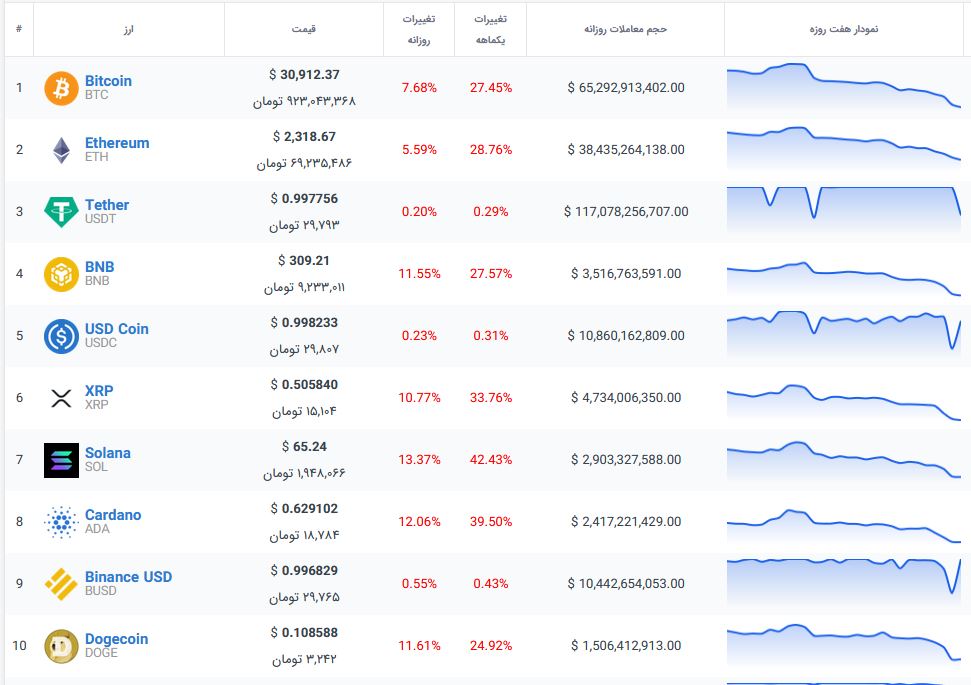This screenshot has height=685, width=971.
Task: Open the Tether name link
Action: (x=107, y=205)
